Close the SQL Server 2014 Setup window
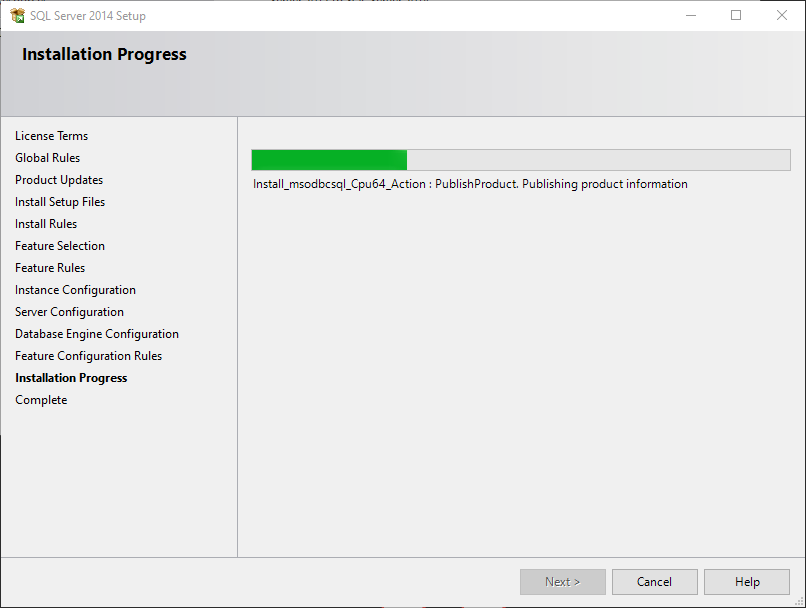Image resolution: width=806 pixels, height=608 pixels. 782,15
